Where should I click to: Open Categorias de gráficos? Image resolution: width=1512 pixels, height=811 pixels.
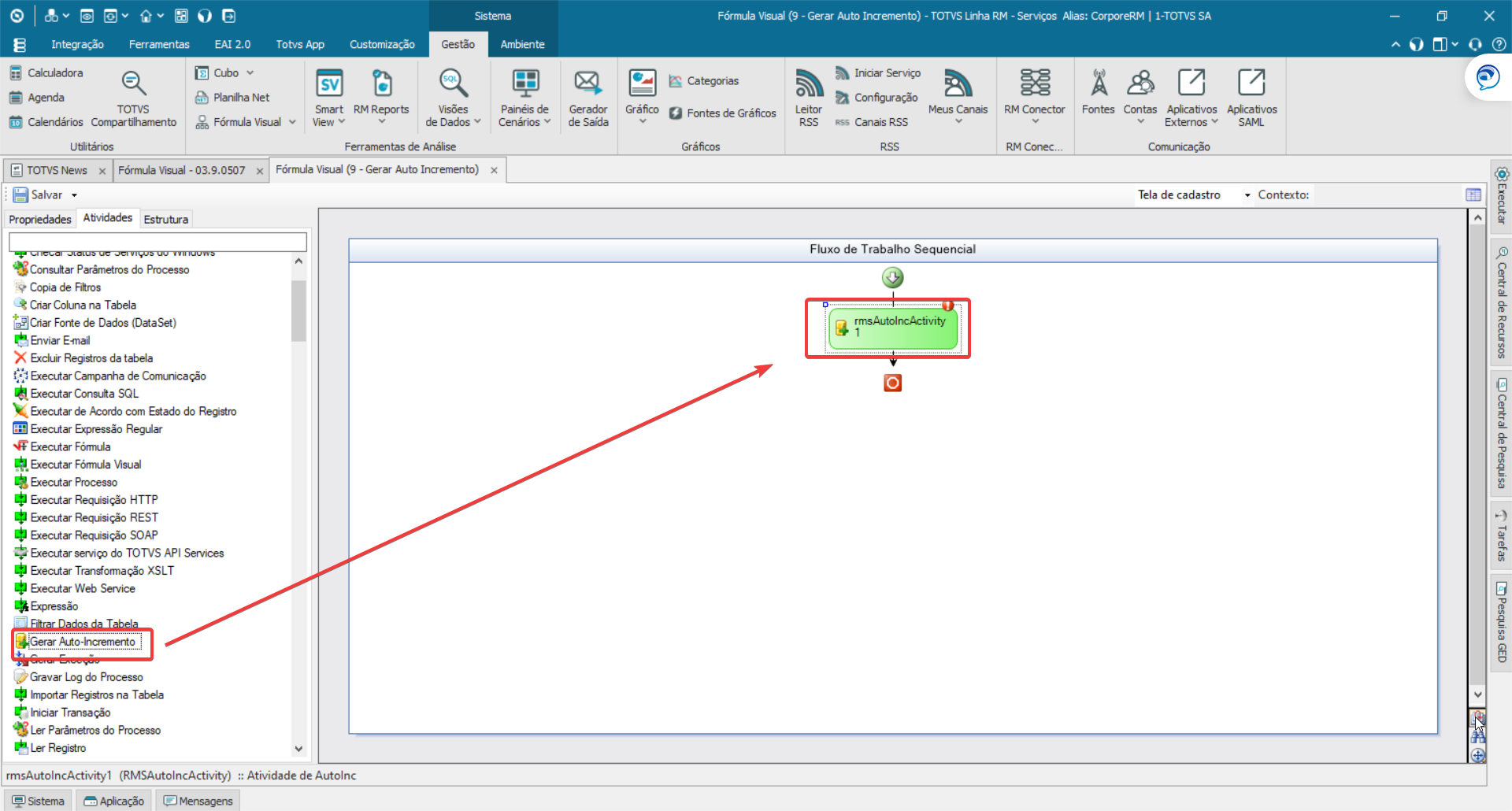[x=704, y=81]
